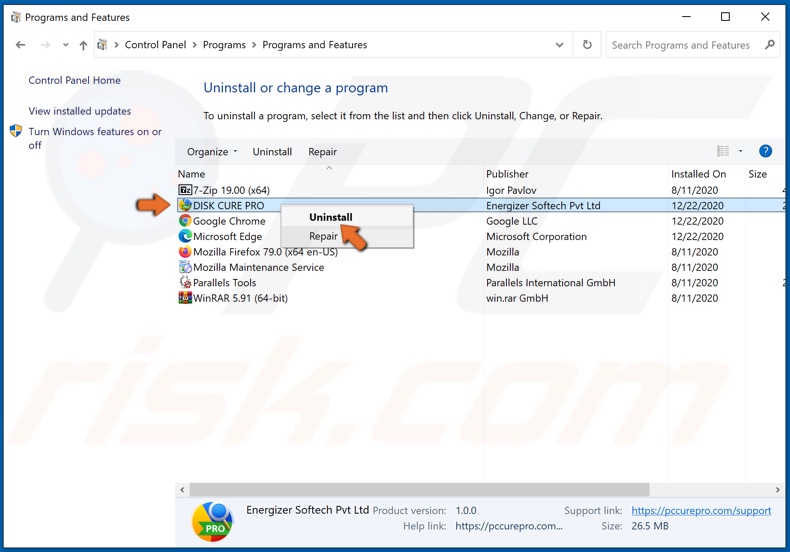
Task: Go back with the back arrow
Action: [x=20, y=45]
